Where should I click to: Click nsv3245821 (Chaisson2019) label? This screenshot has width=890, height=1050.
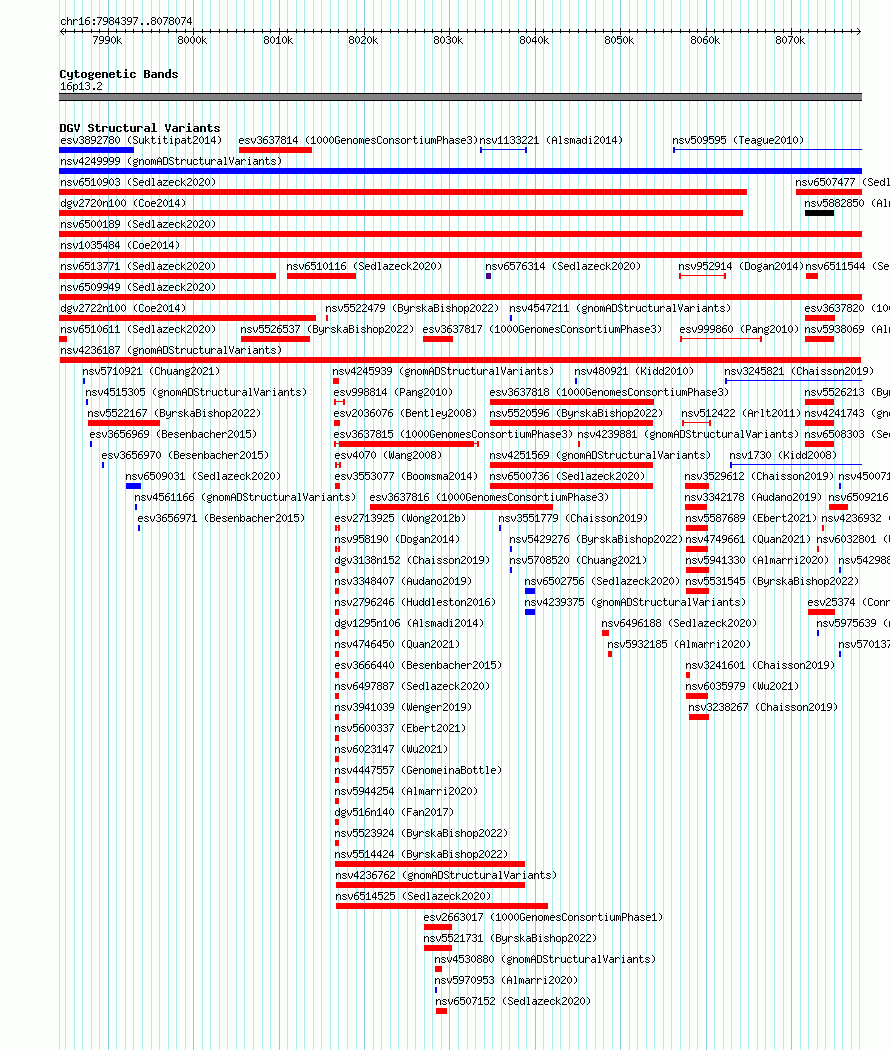pyautogui.click(x=798, y=371)
